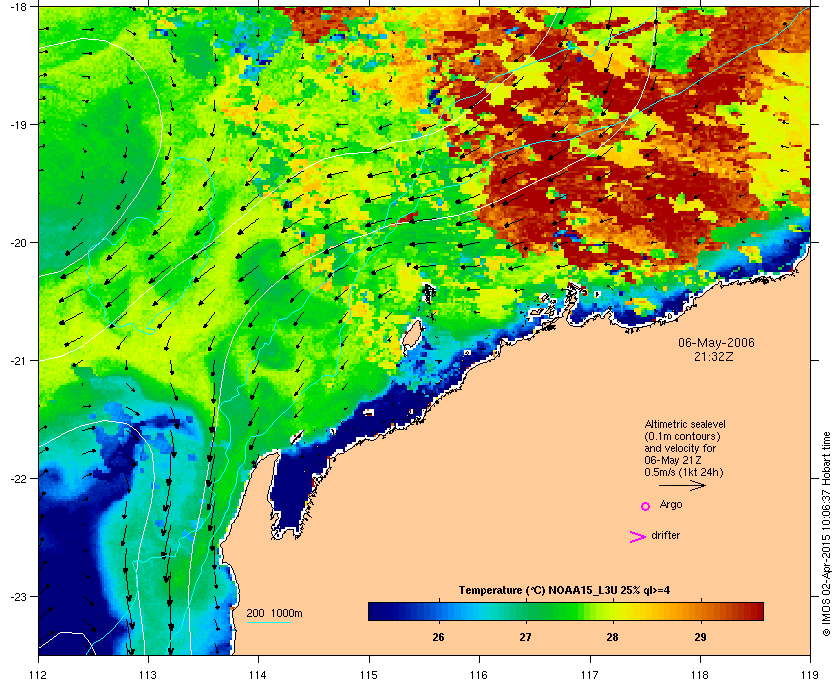Click the temperature color bar at 26
This screenshot has height=680, width=840.
439,611
